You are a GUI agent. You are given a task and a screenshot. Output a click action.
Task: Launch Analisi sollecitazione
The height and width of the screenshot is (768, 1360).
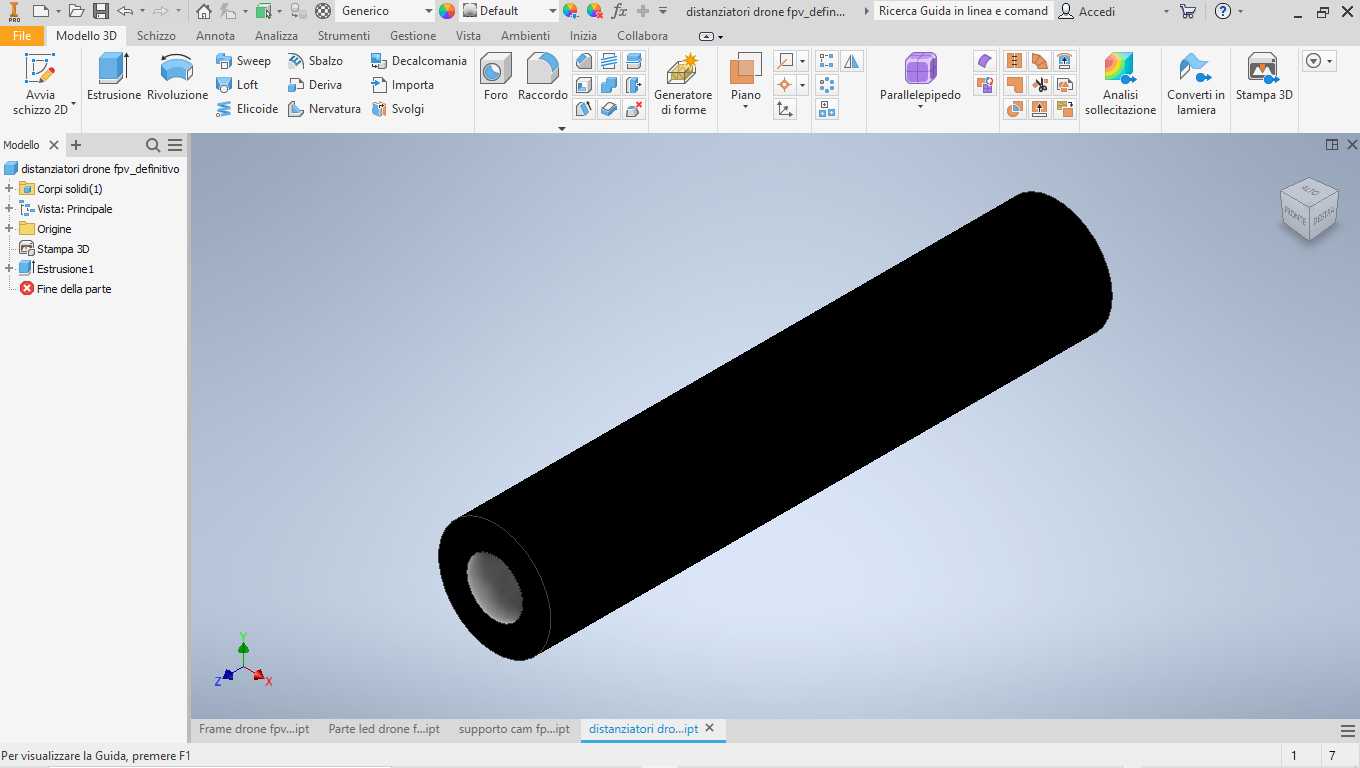point(1120,84)
